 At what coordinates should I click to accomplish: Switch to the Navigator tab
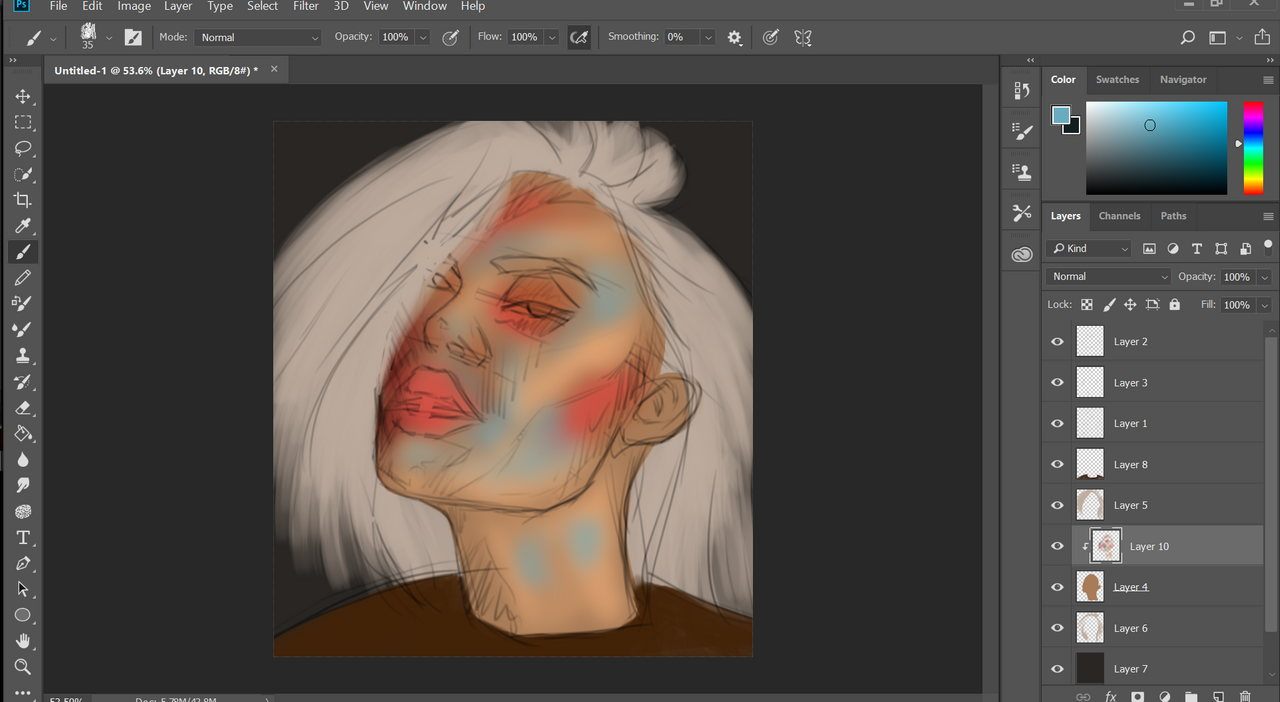1183,80
